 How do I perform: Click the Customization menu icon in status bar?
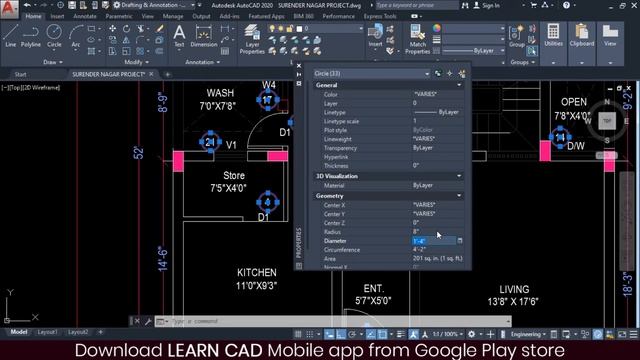click(x=633, y=334)
